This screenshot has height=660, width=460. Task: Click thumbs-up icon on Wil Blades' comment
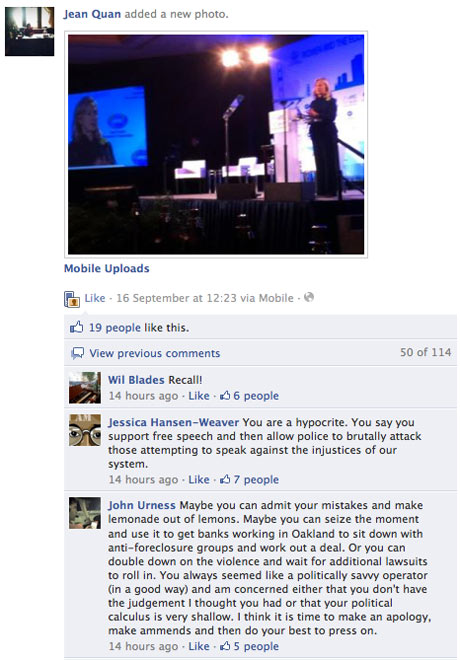[x=226, y=395]
